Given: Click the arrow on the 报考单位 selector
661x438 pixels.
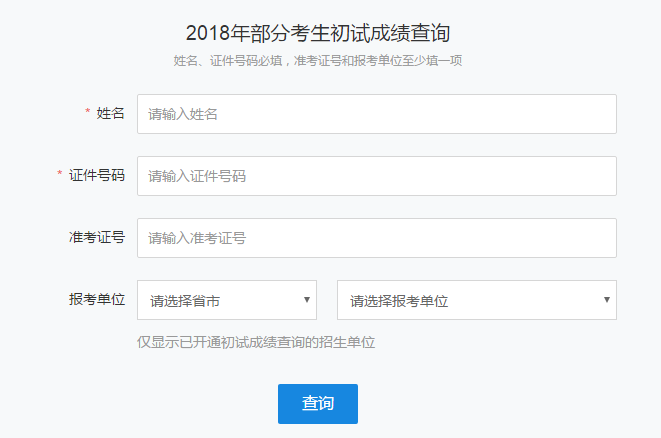Looking at the screenshot, I should tap(606, 300).
